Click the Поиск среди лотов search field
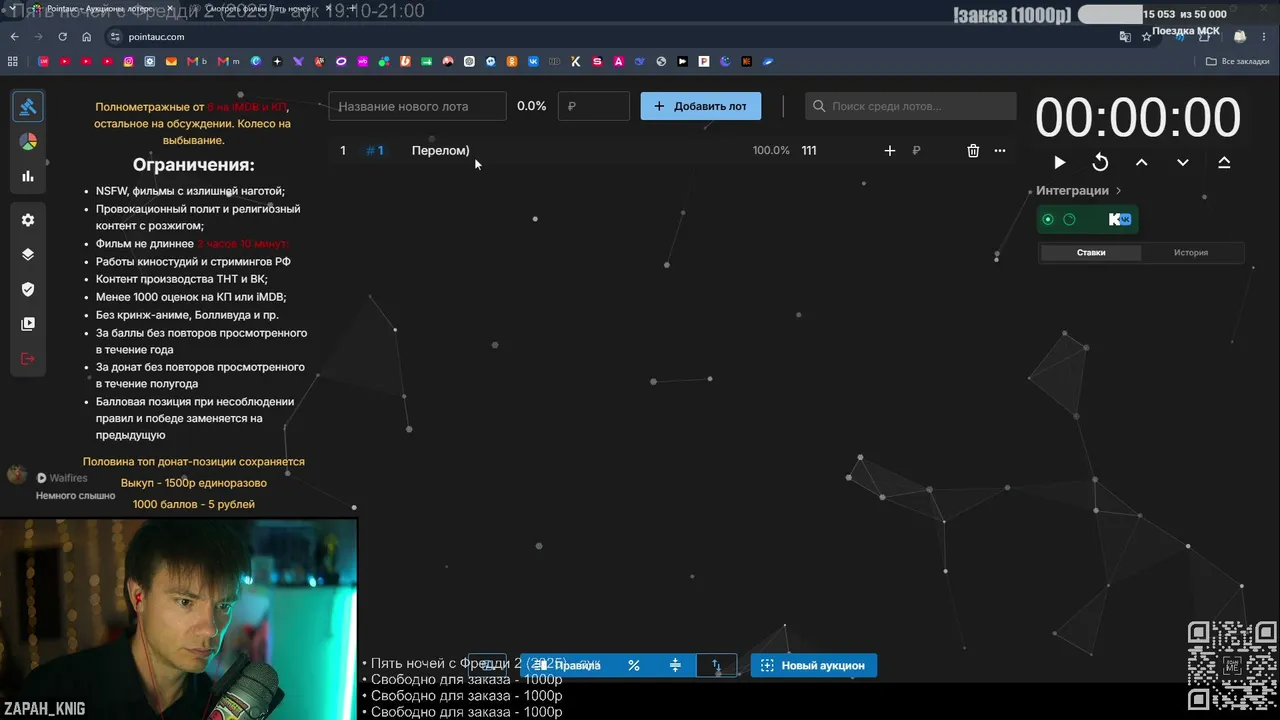Screen dimensions: 1280x720 click(911, 106)
